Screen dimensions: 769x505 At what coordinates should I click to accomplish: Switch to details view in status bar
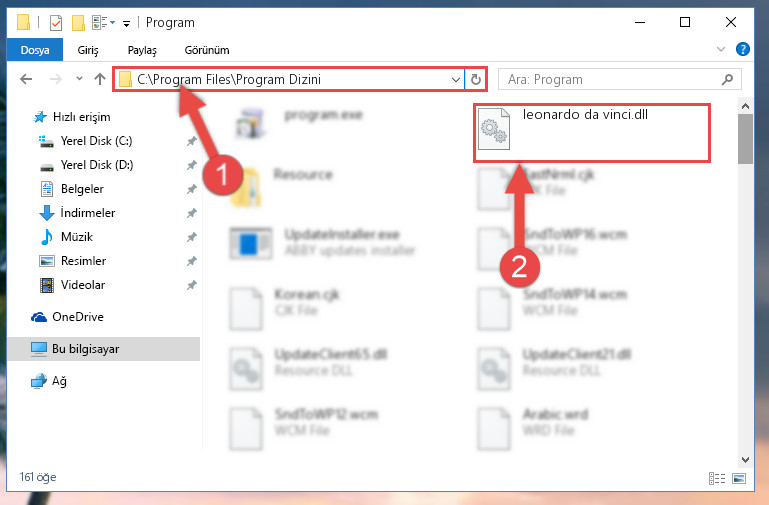[x=717, y=478]
